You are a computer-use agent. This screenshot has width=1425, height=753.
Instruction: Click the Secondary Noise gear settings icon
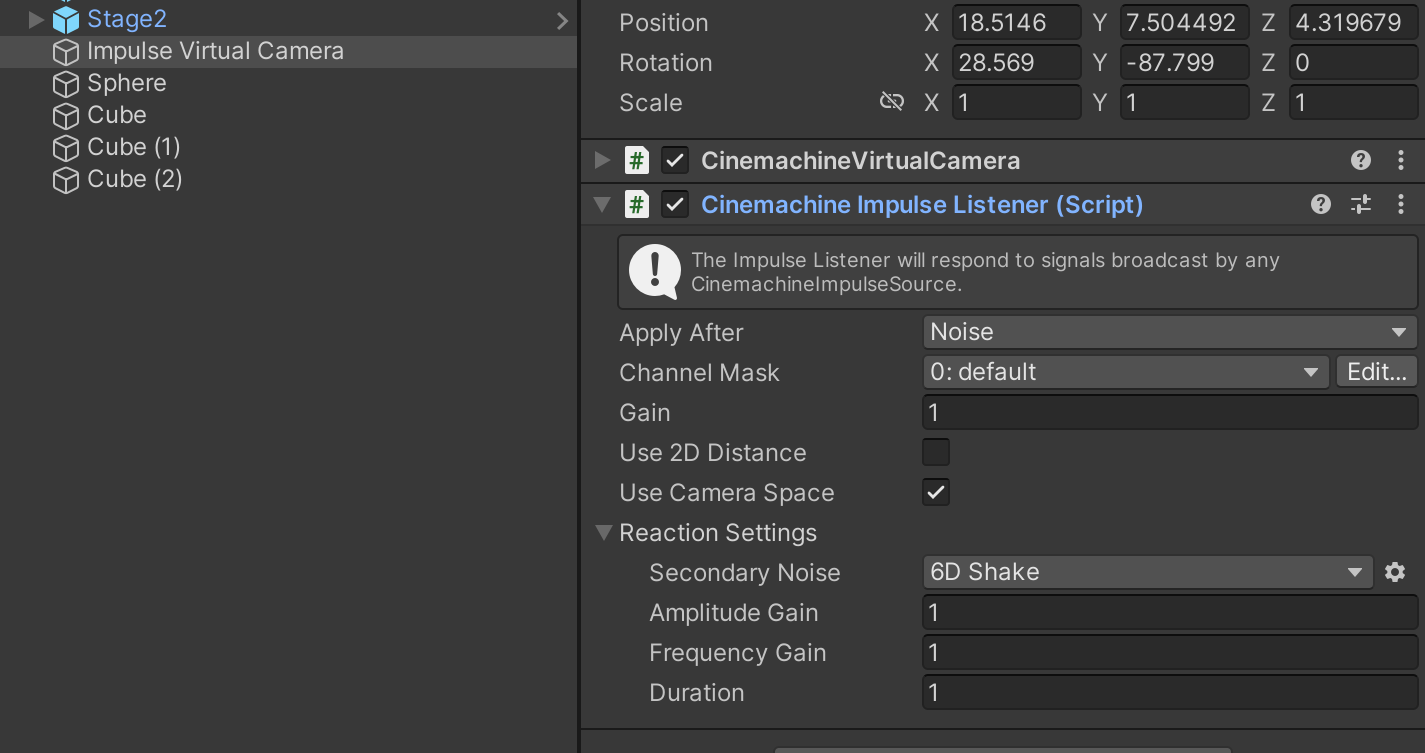pos(1395,572)
